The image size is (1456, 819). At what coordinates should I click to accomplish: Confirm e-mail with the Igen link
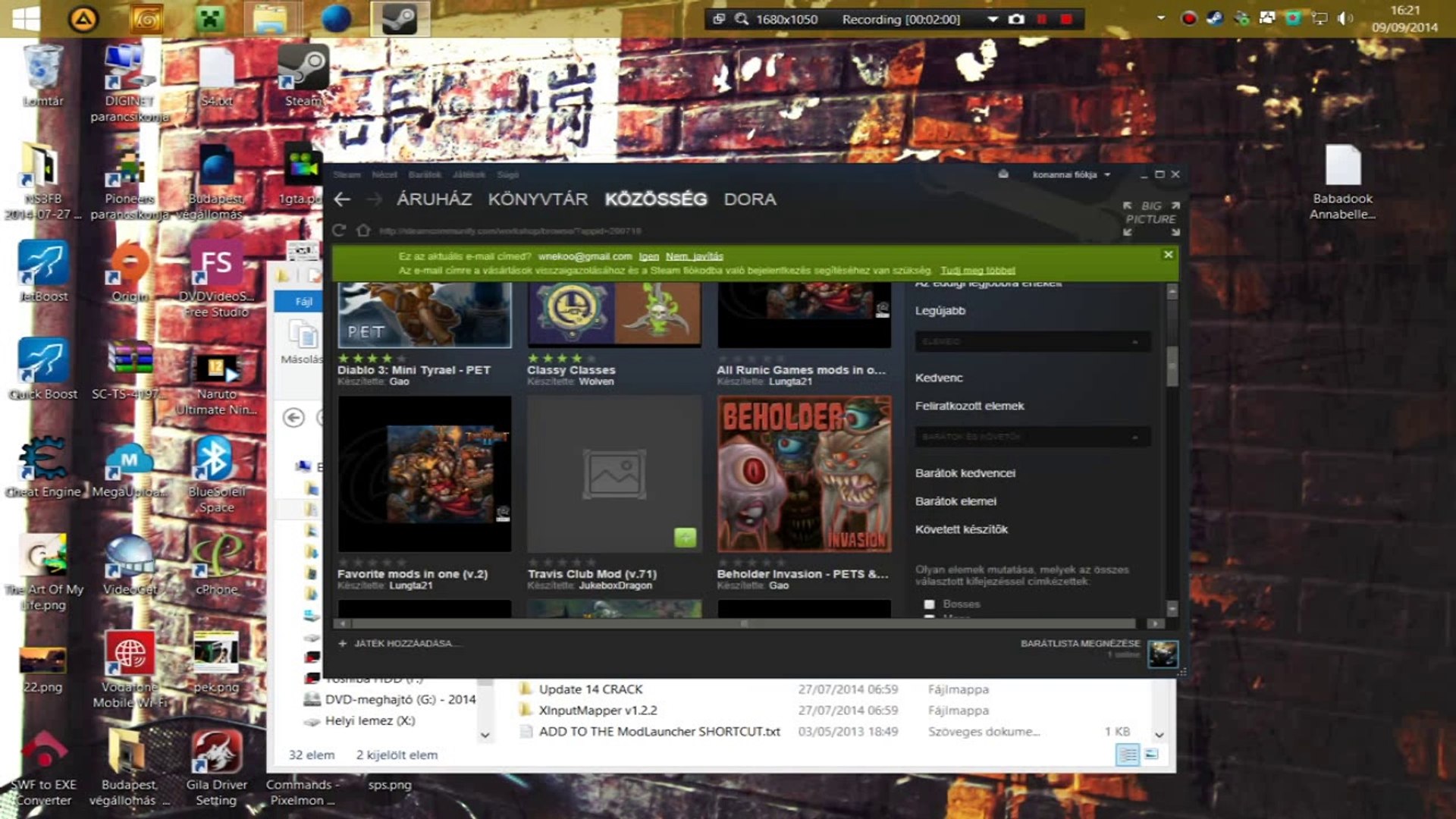pyautogui.click(x=649, y=256)
